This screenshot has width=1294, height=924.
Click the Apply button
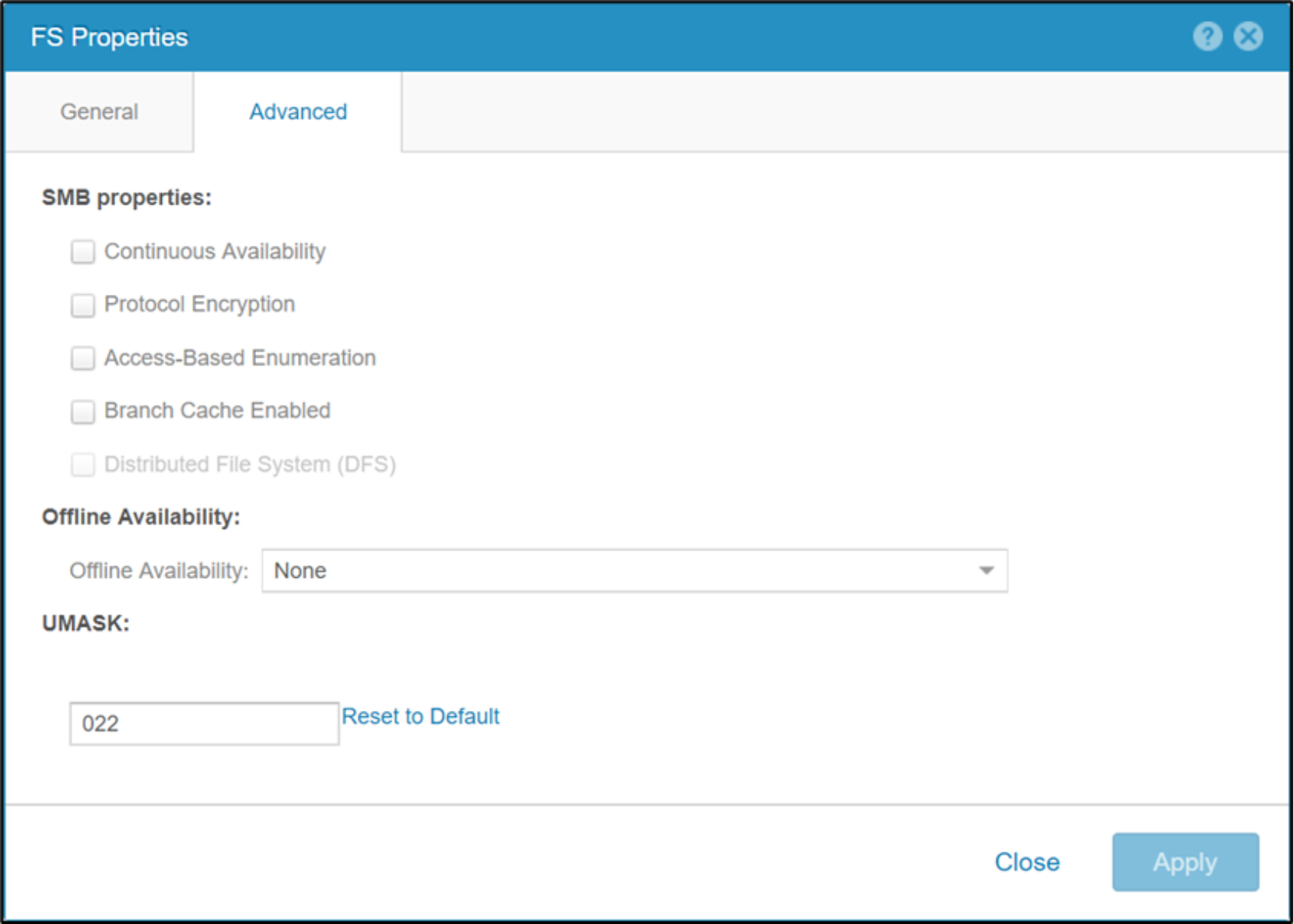pos(1185,862)
